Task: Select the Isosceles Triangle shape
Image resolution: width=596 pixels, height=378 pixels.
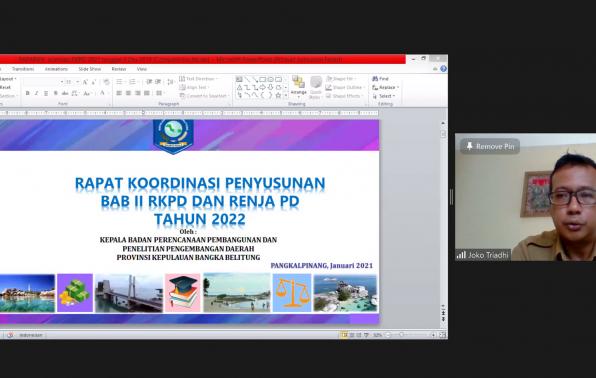Action: point(239,87)
